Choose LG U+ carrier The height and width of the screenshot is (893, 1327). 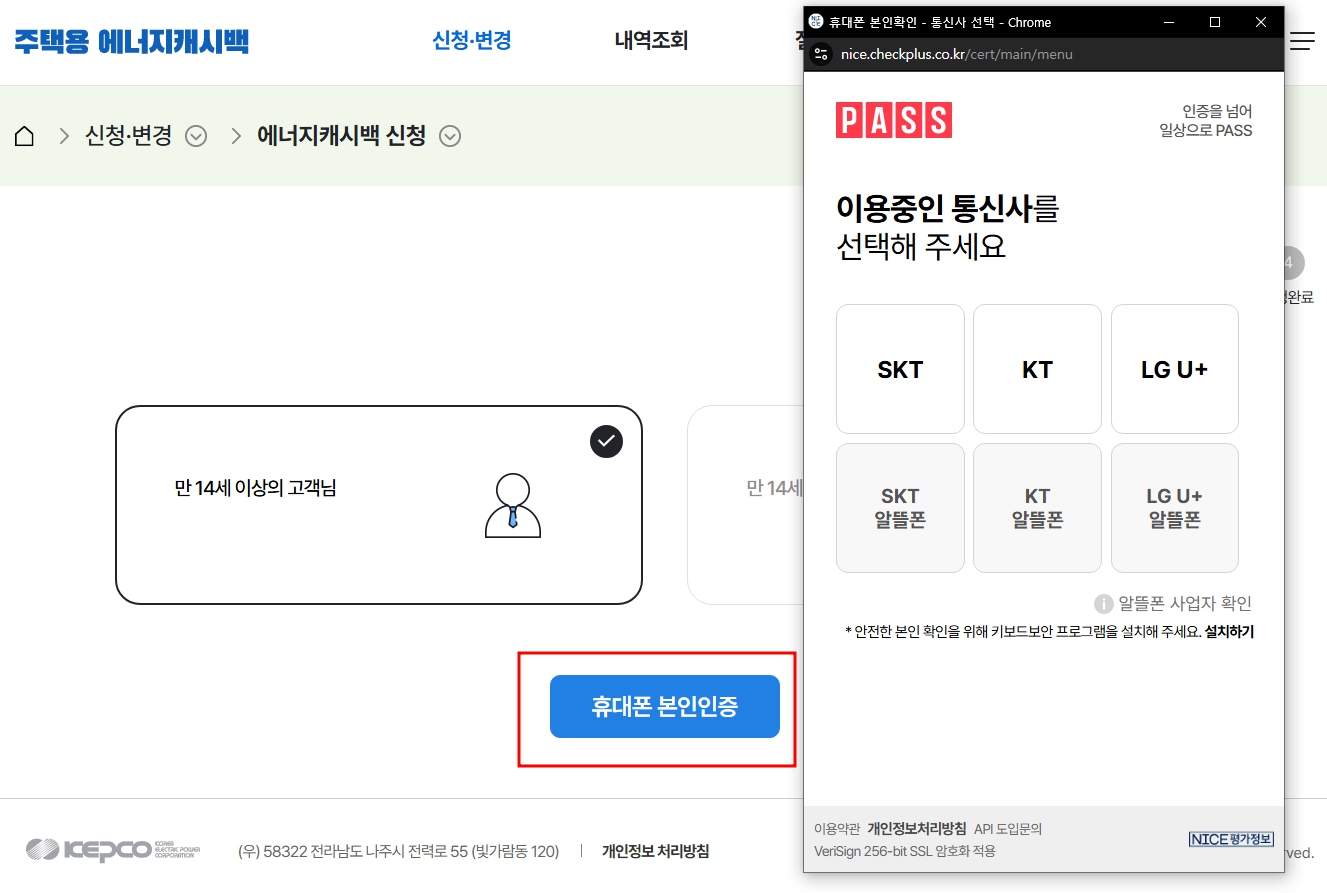(1175, 369)
